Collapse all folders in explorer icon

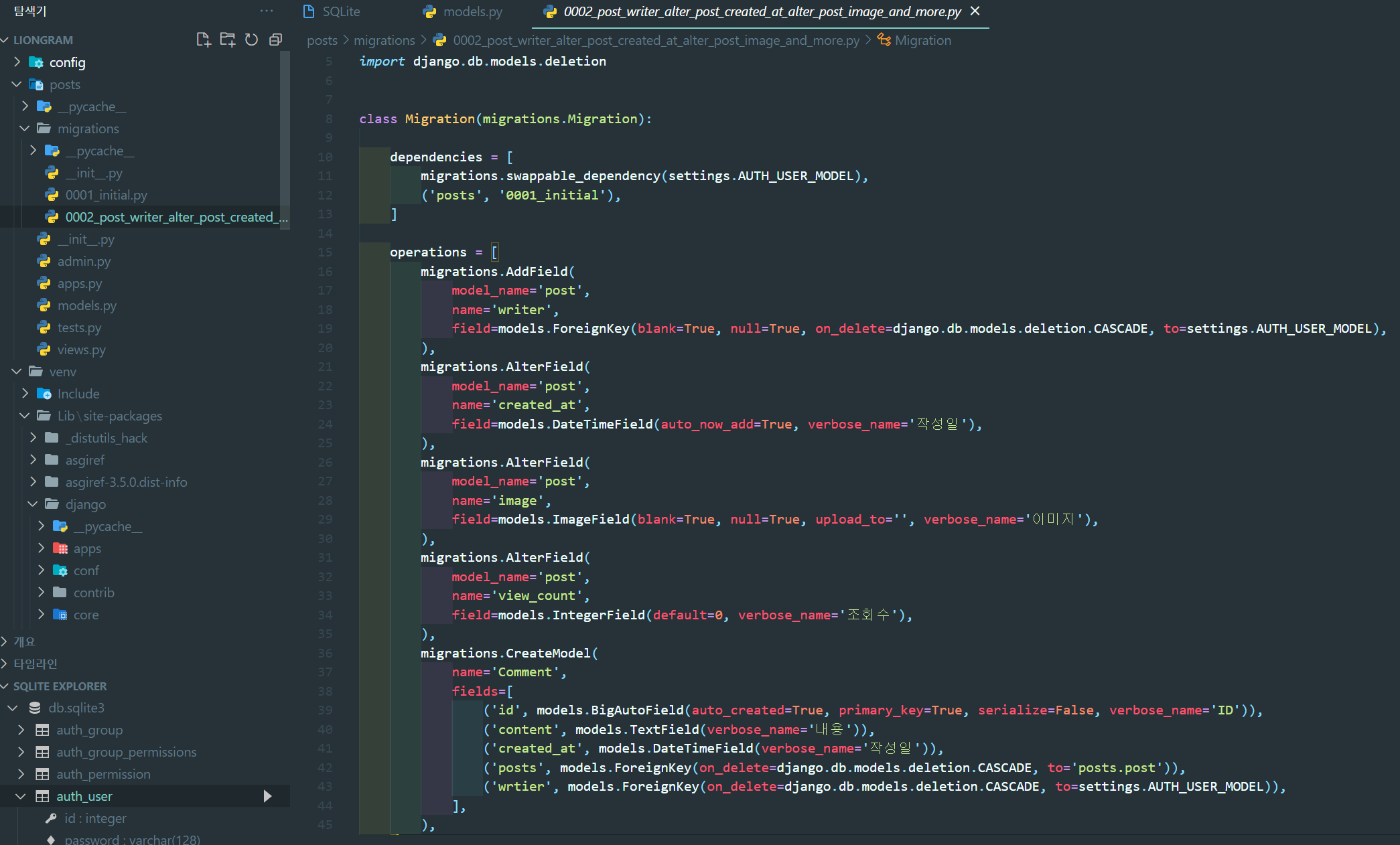coord(275,40)
